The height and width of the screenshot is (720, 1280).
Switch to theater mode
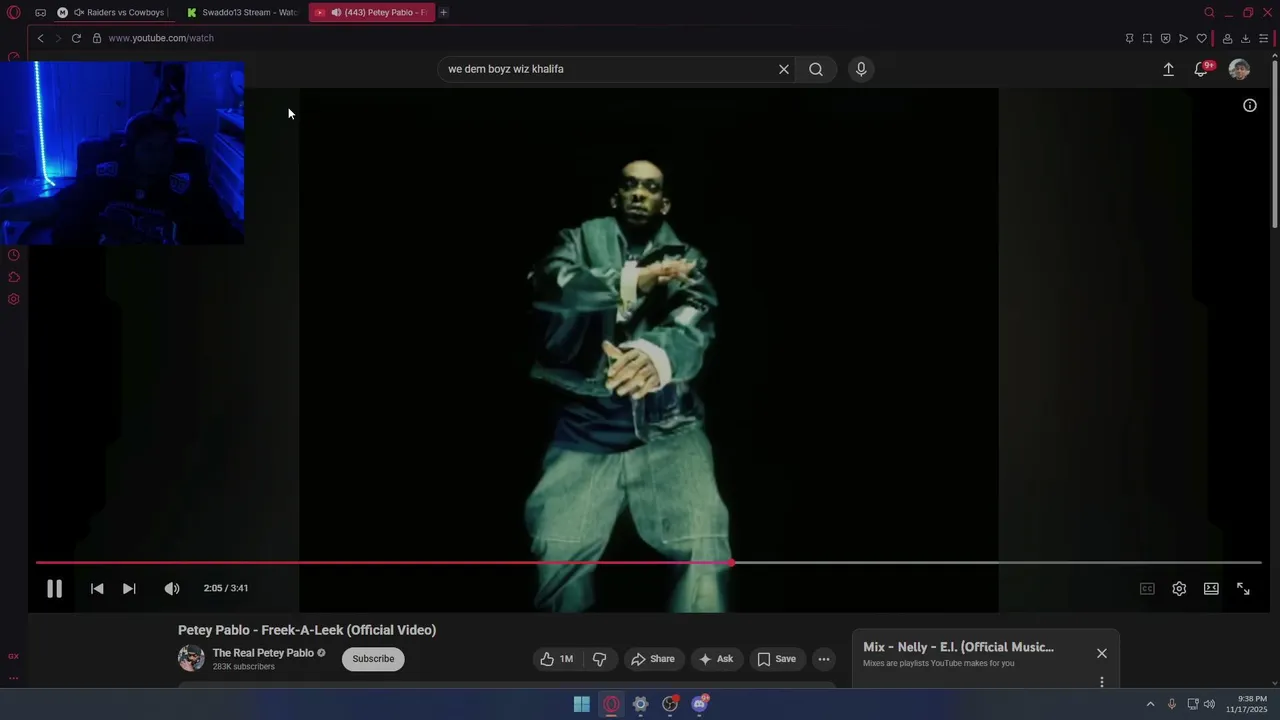tap(1211, 589)
